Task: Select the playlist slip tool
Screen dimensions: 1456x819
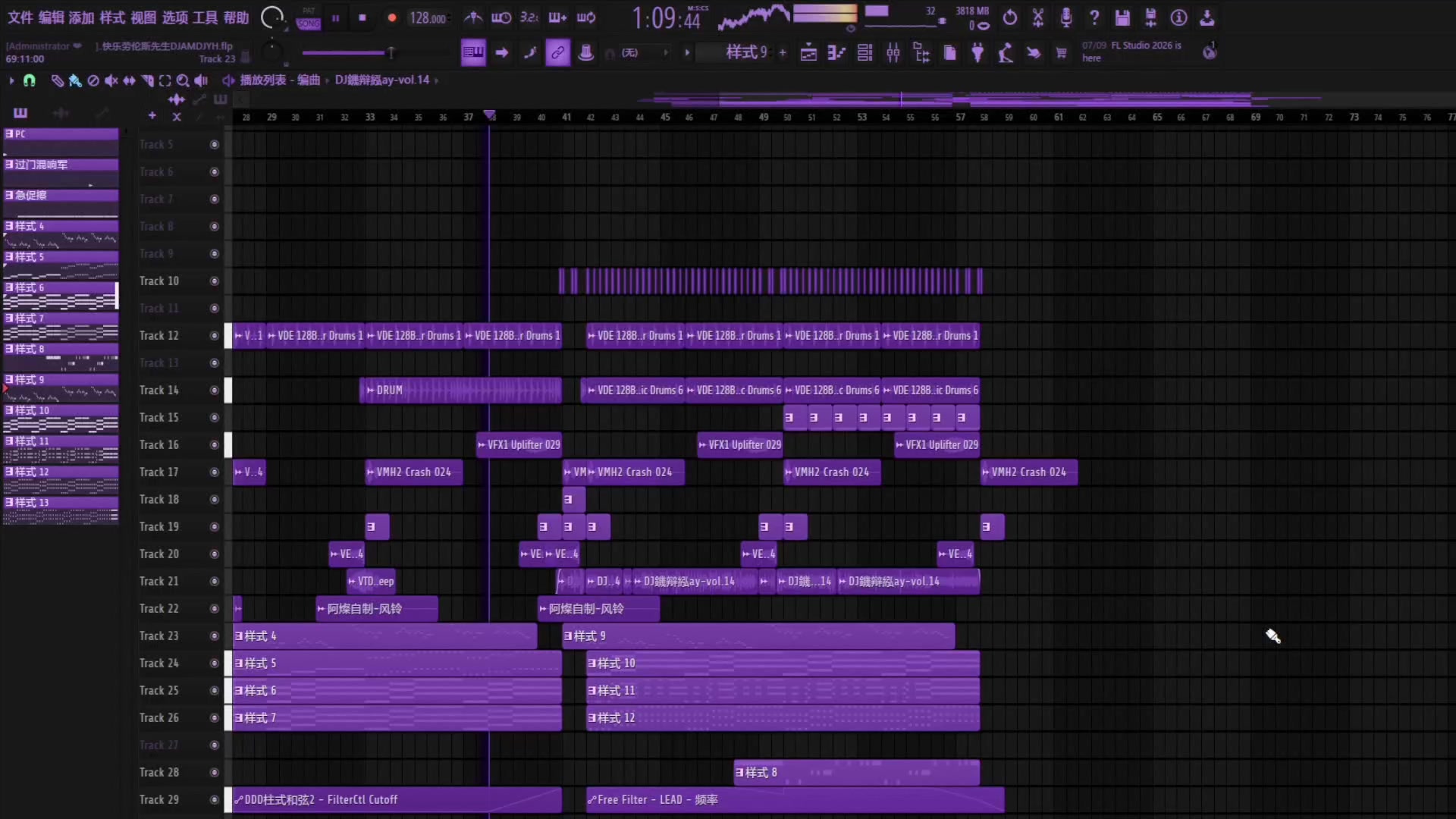Action: (x=129, y=80)
